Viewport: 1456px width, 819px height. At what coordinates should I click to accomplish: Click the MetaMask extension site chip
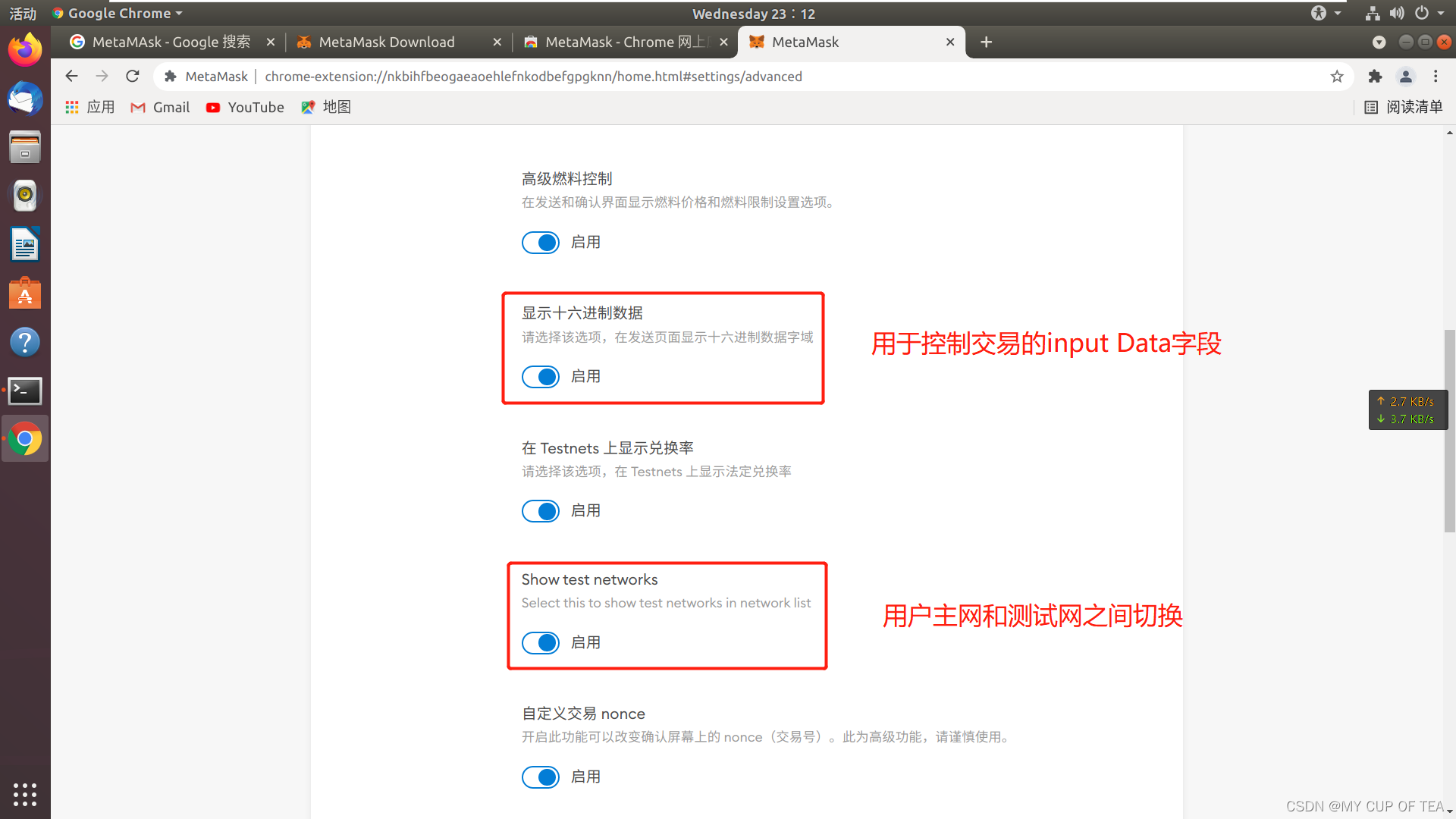tap(206, 77)
